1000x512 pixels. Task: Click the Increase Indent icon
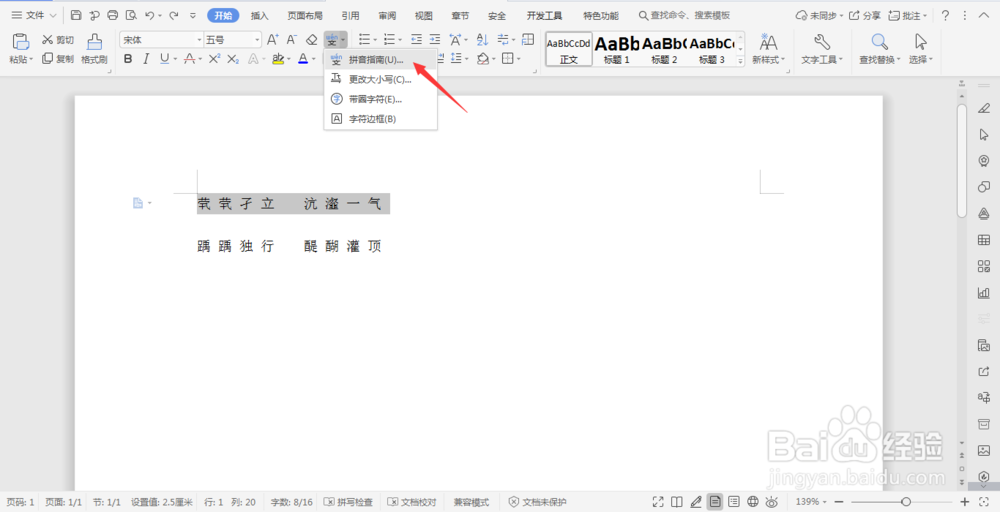[x=434, y=40]
